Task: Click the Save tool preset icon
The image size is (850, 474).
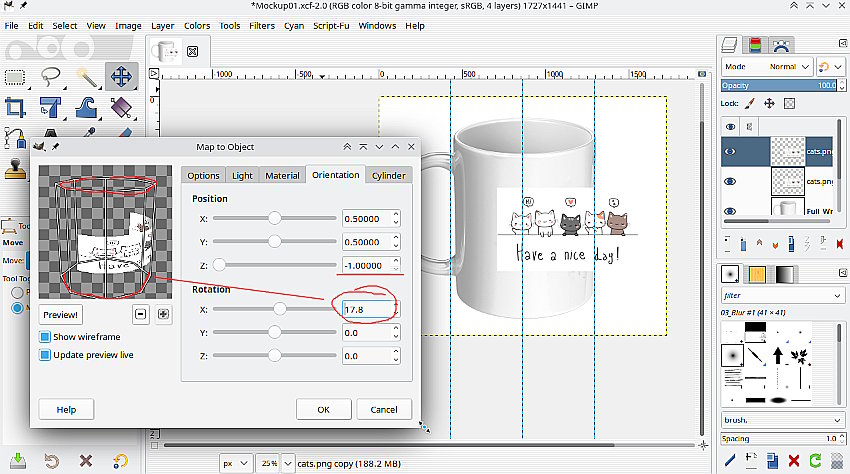Action: [16, 462]
